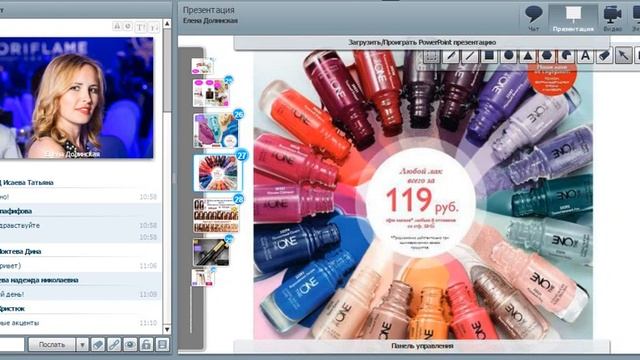Click the clock icon above the video
The width and height of the screenshot is (640, 360).
128,27
